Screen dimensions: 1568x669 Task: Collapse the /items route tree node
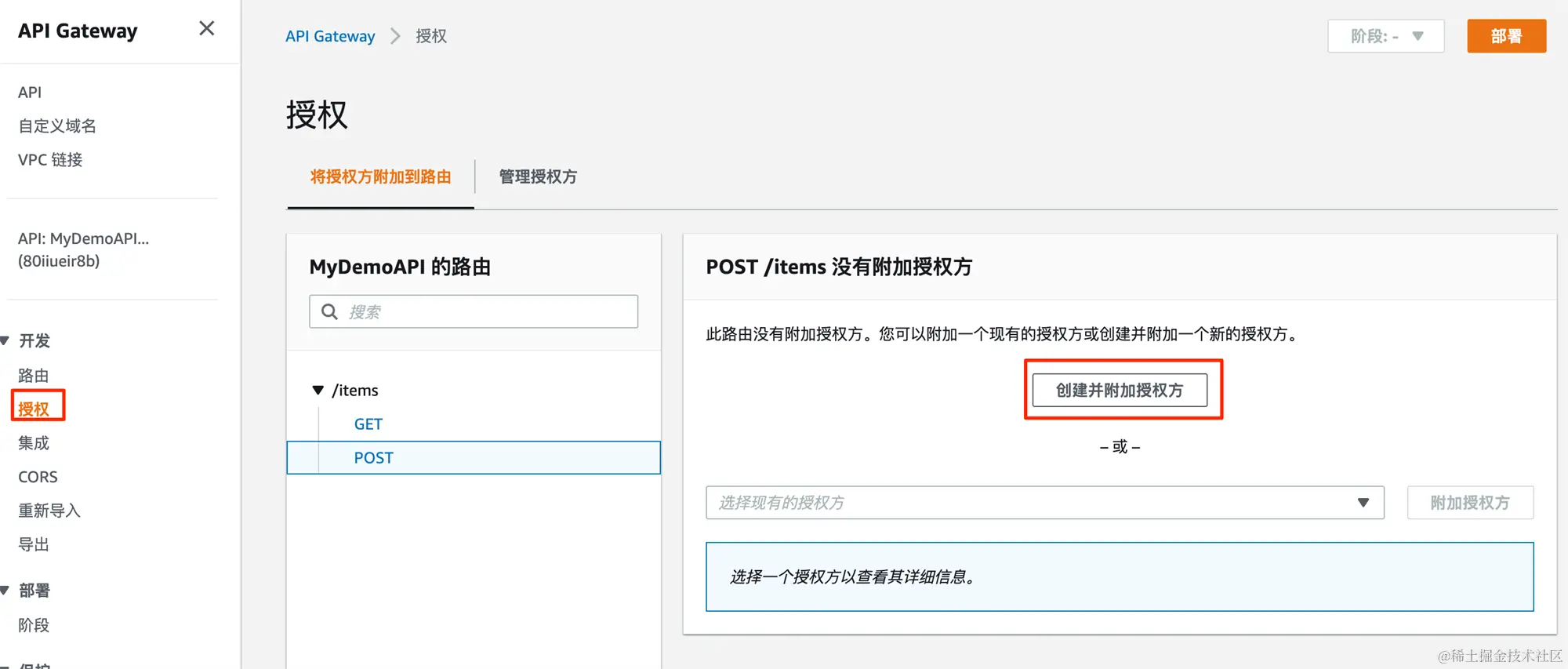coord(318,390)
